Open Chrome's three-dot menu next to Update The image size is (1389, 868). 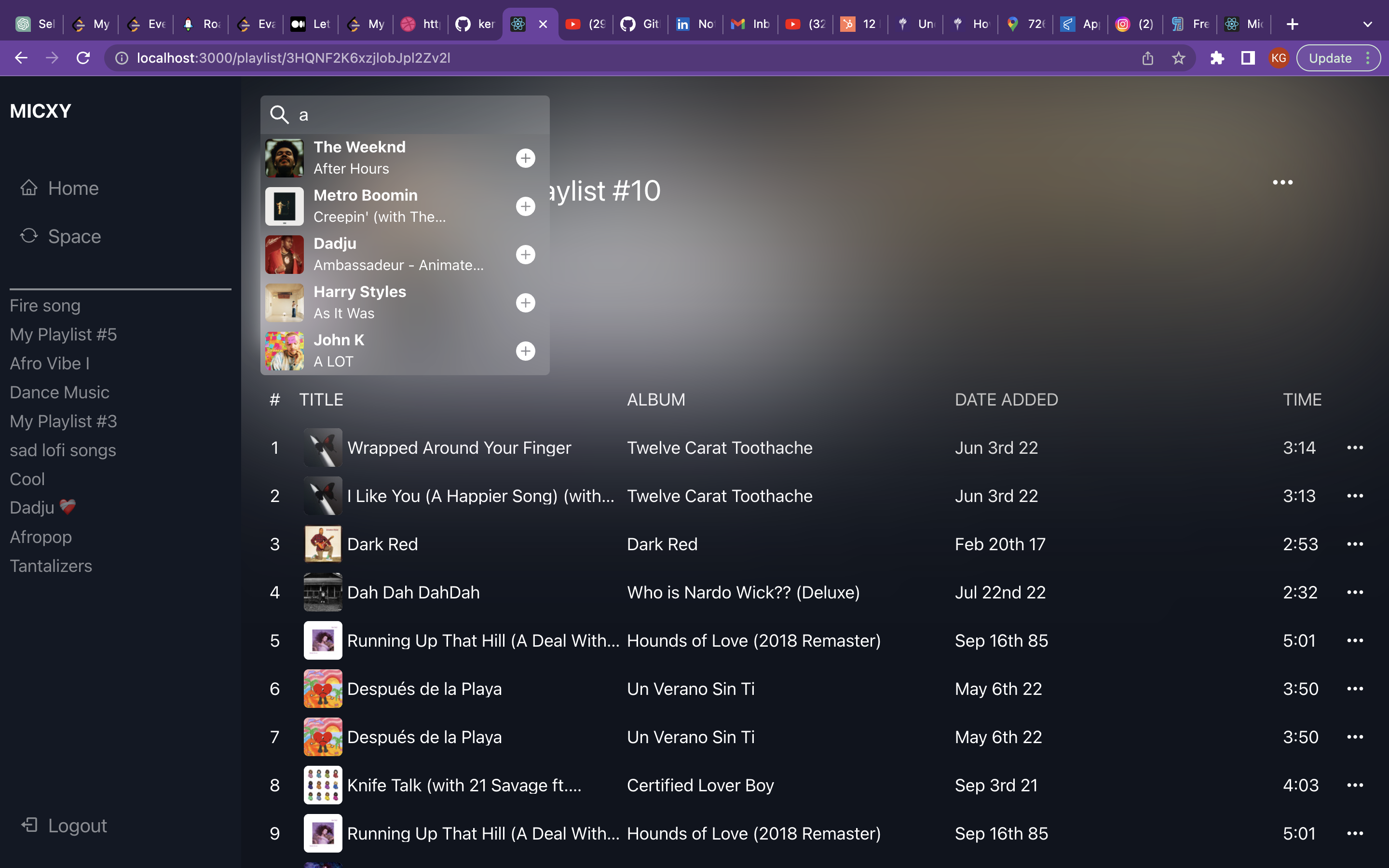pos(1368,57)
